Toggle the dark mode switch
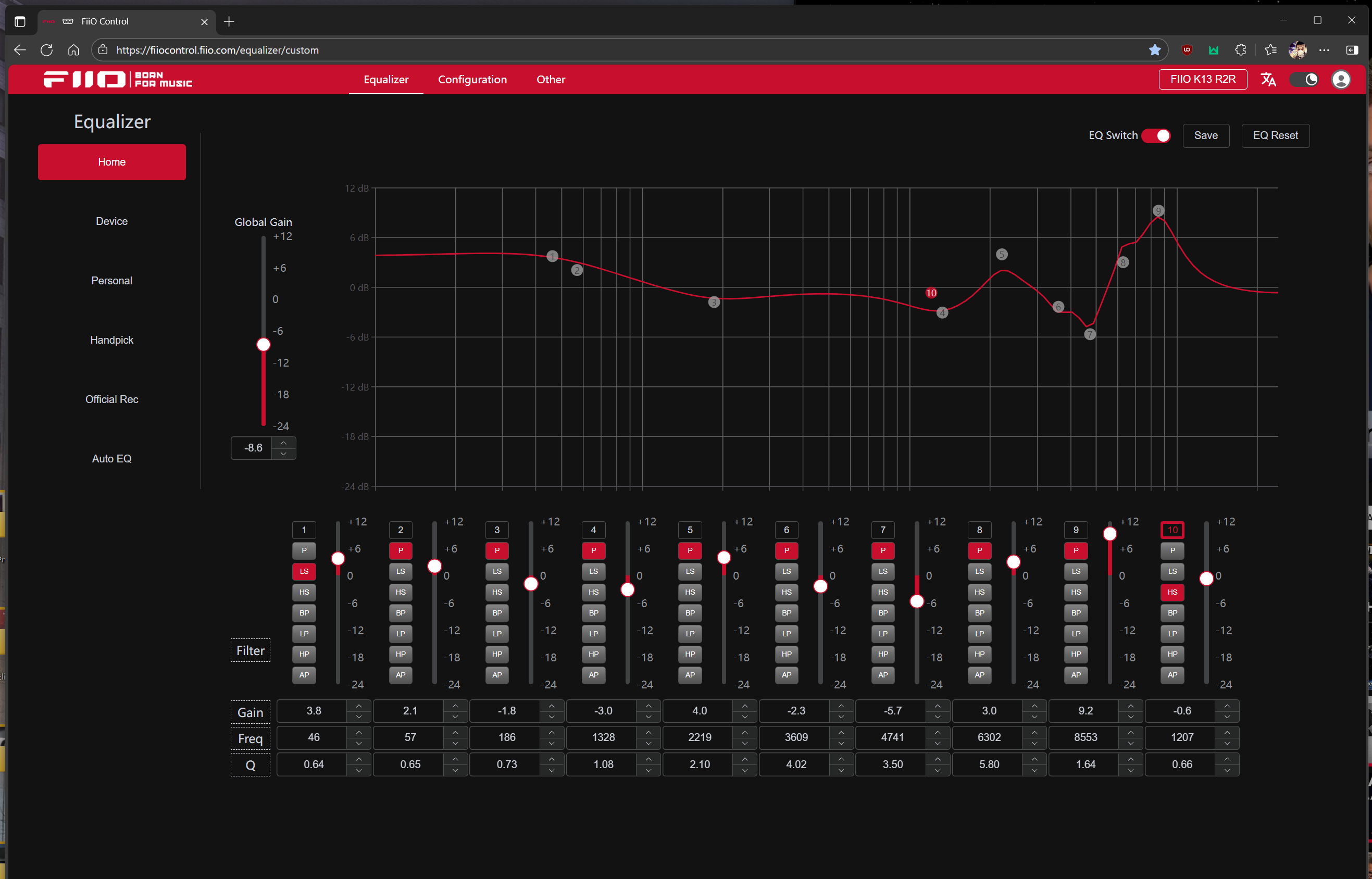Image resolution: width=1372 pixels, height=879 pixels. click(1305, 79)
